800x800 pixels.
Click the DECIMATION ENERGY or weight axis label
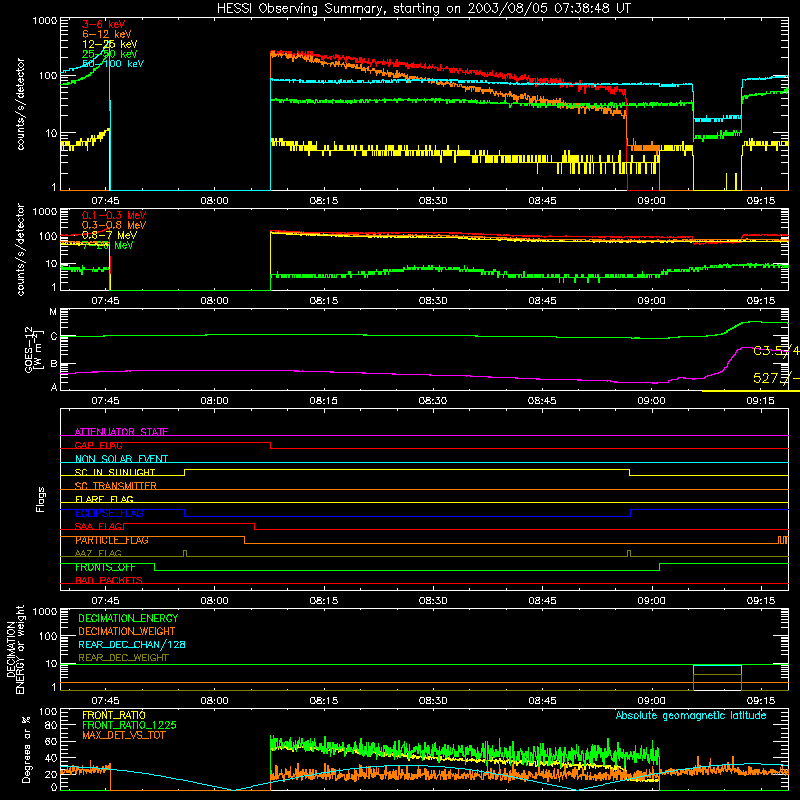[x=15, y=650]
